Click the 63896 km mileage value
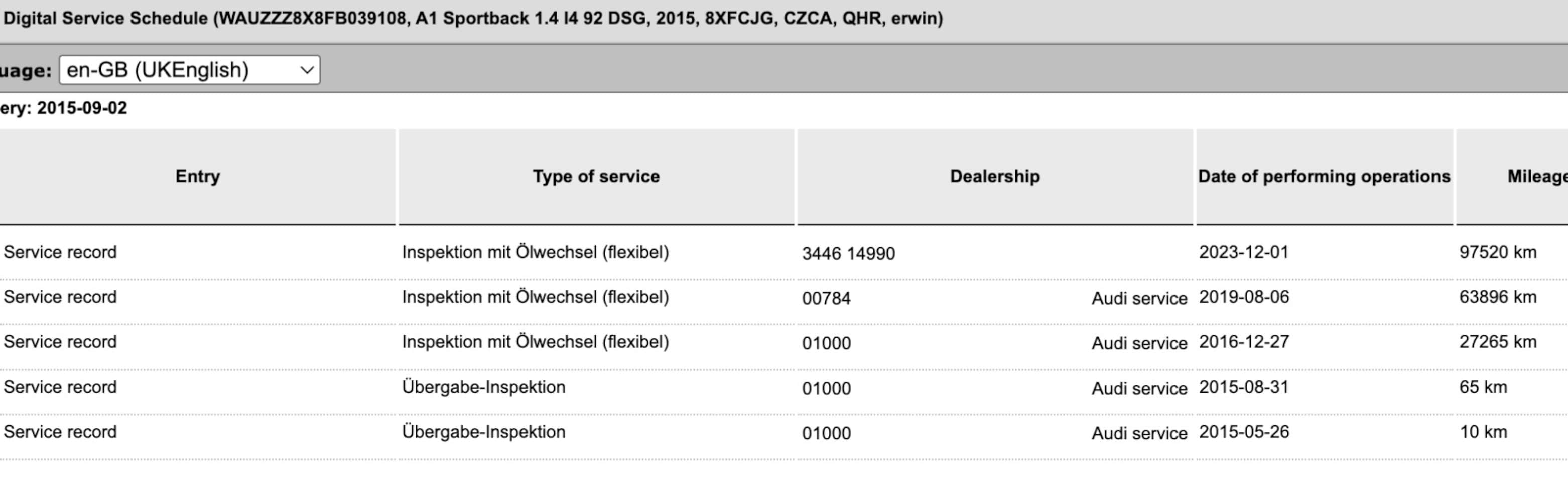The width and height of the screenshot is (1568, 482). pos(1497,297)
